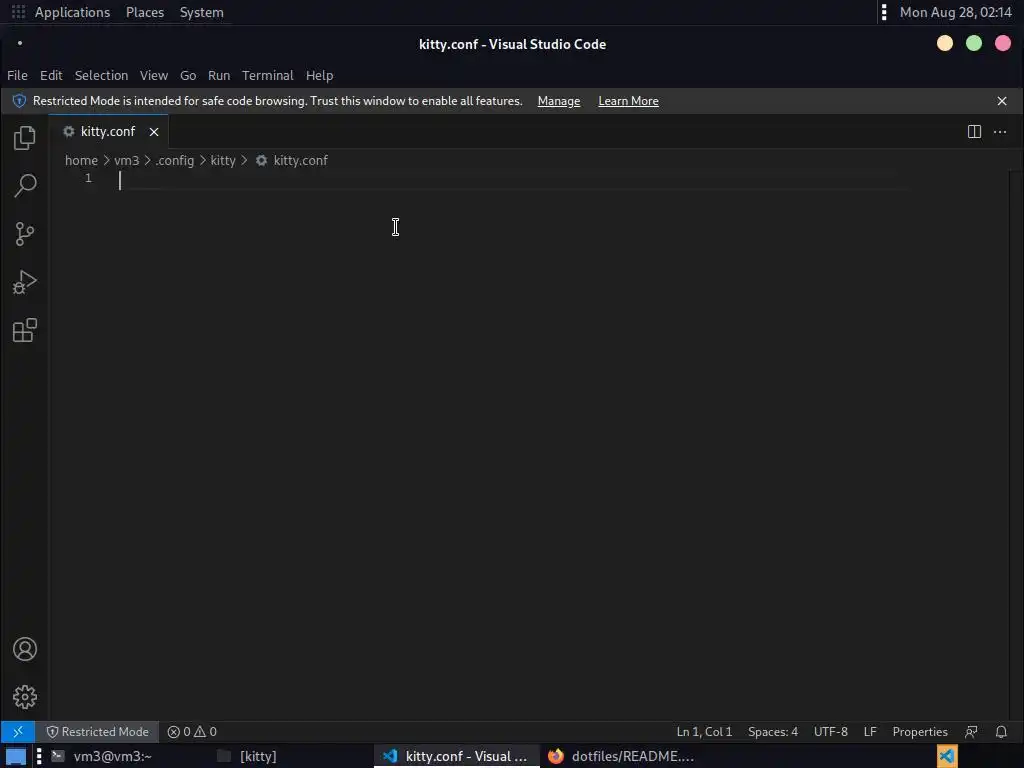1024x768 pixels.
Task: Open the Run and Debug view
Action: [x=25, y=282]
